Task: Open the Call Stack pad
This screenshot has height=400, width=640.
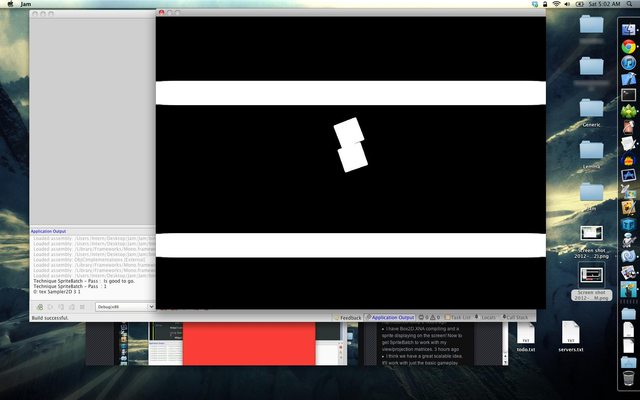Action: pos(515,317)
